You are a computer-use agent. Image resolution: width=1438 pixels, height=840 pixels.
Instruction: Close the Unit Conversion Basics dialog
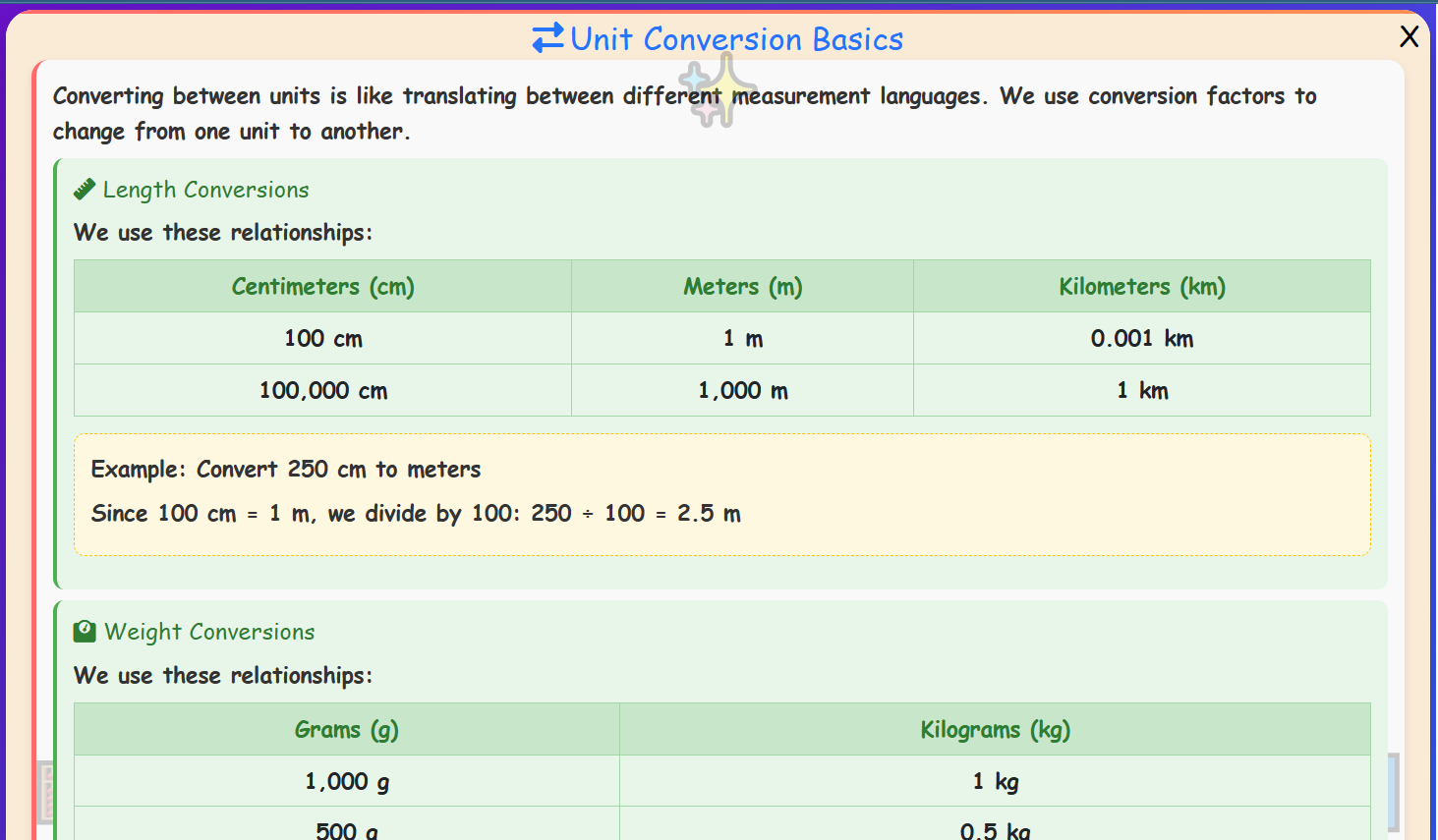coord(1409,36)
